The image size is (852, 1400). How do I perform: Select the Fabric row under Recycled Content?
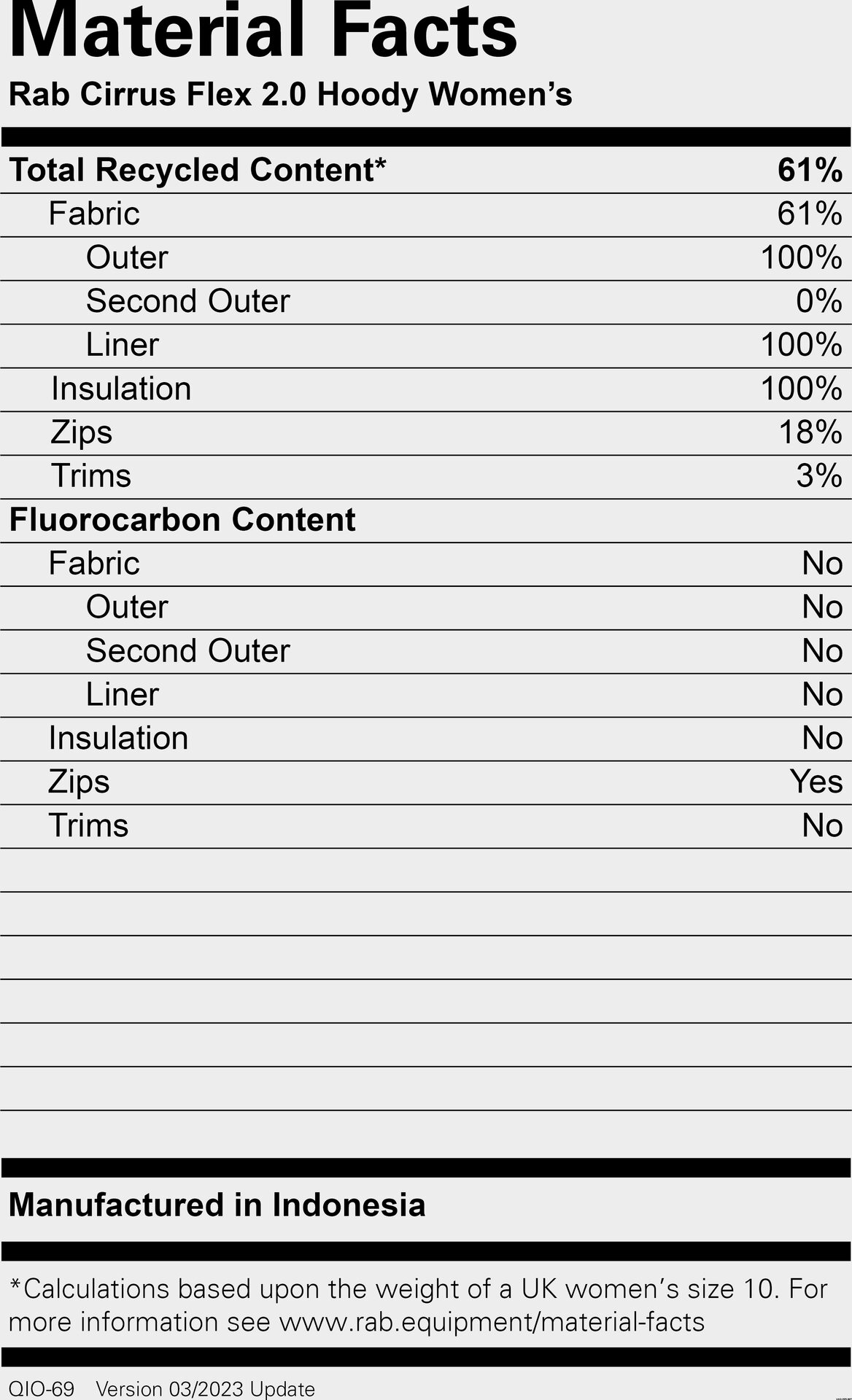pos(426,214)
